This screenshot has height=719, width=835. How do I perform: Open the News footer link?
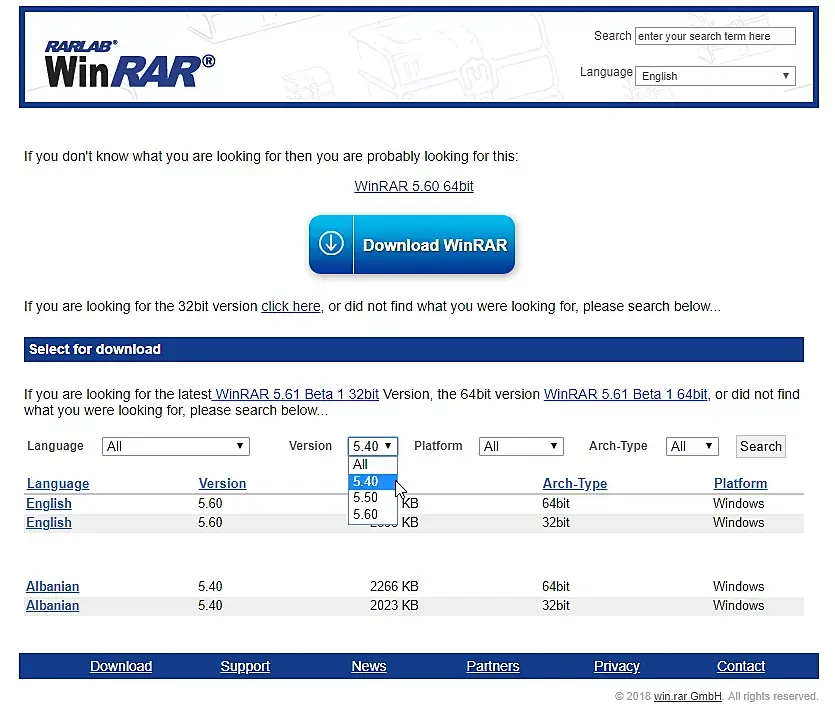tap(369, 666)
